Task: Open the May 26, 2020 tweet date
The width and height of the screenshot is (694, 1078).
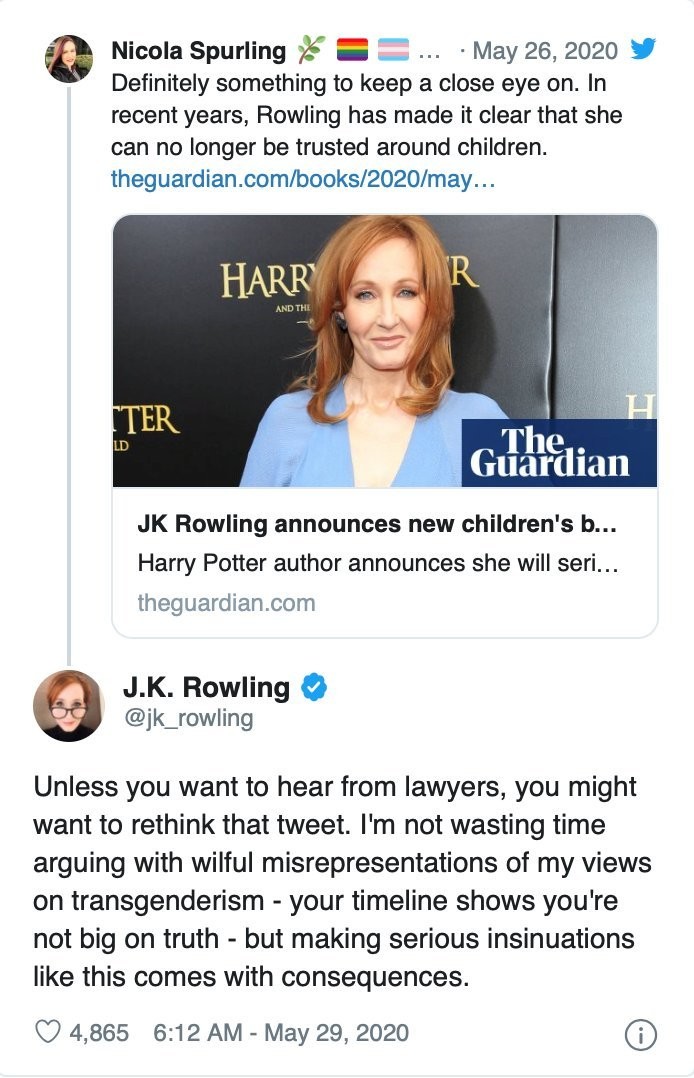Action: pyautogui.click(x=545, y=49)
